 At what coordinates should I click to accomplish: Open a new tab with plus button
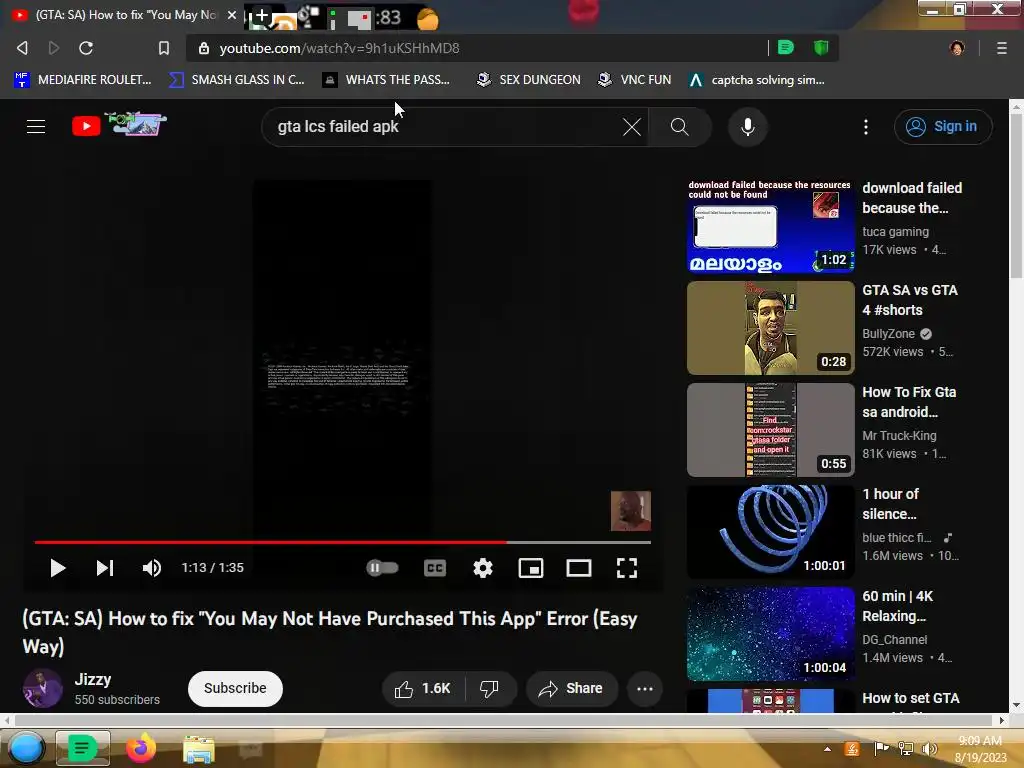(261, 16)
